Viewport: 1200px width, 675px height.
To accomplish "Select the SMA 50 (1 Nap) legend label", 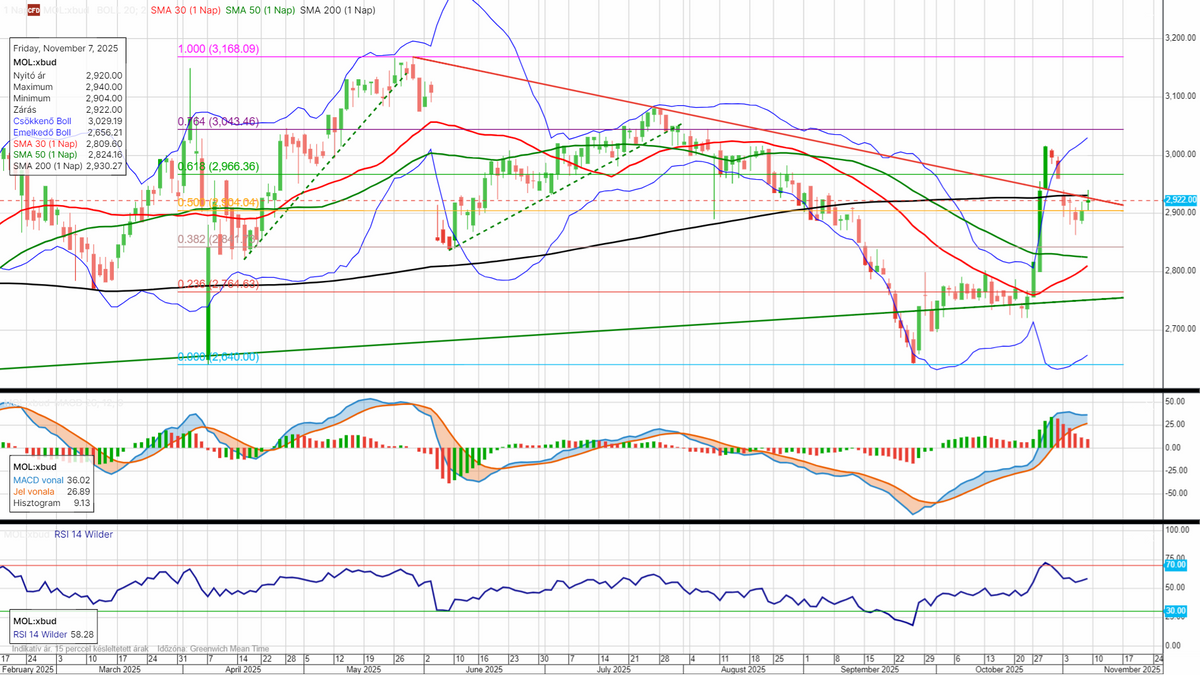I will 258,10.
